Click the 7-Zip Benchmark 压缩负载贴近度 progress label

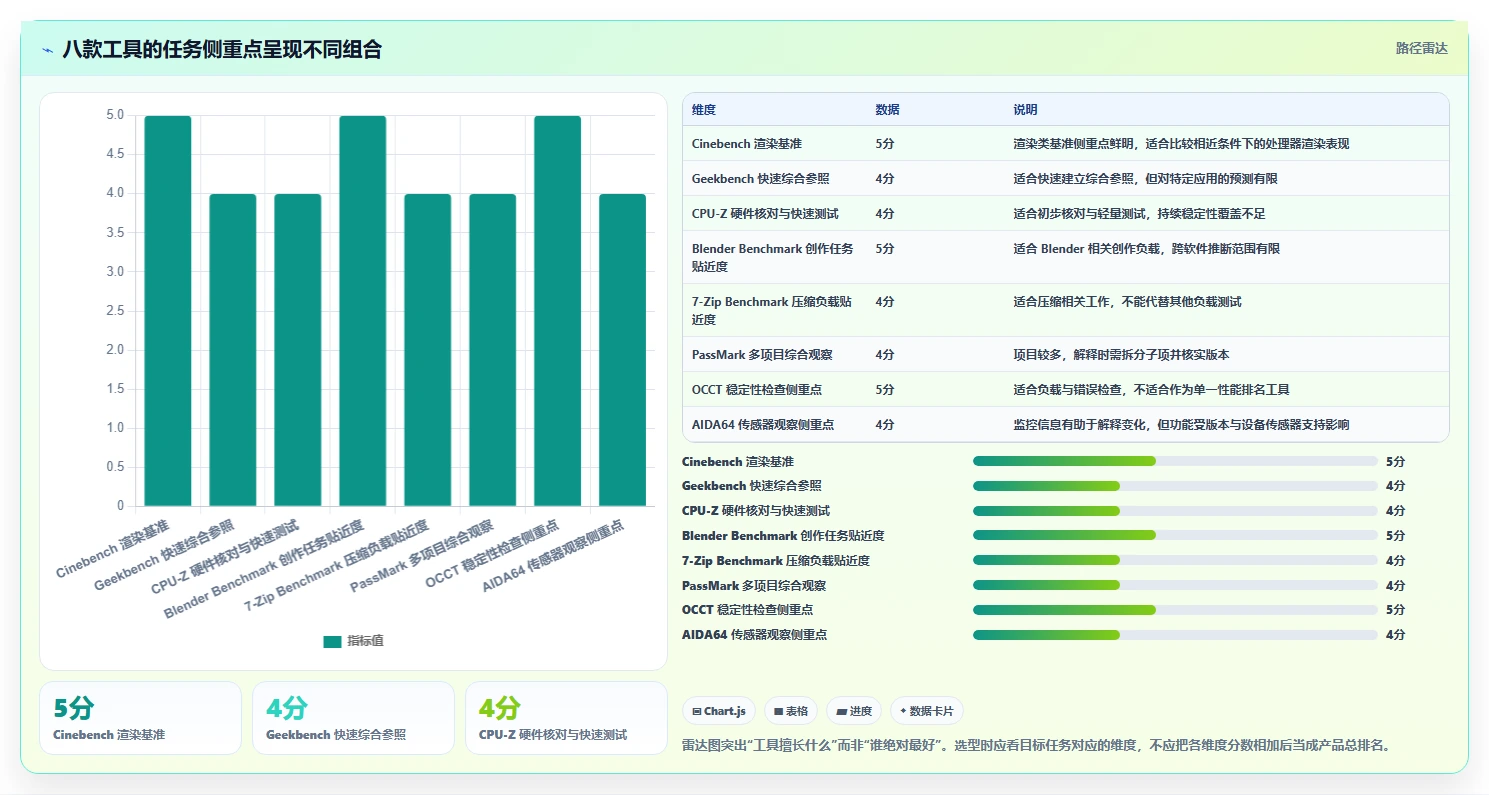pyautogui.click(x=776, y=561)
